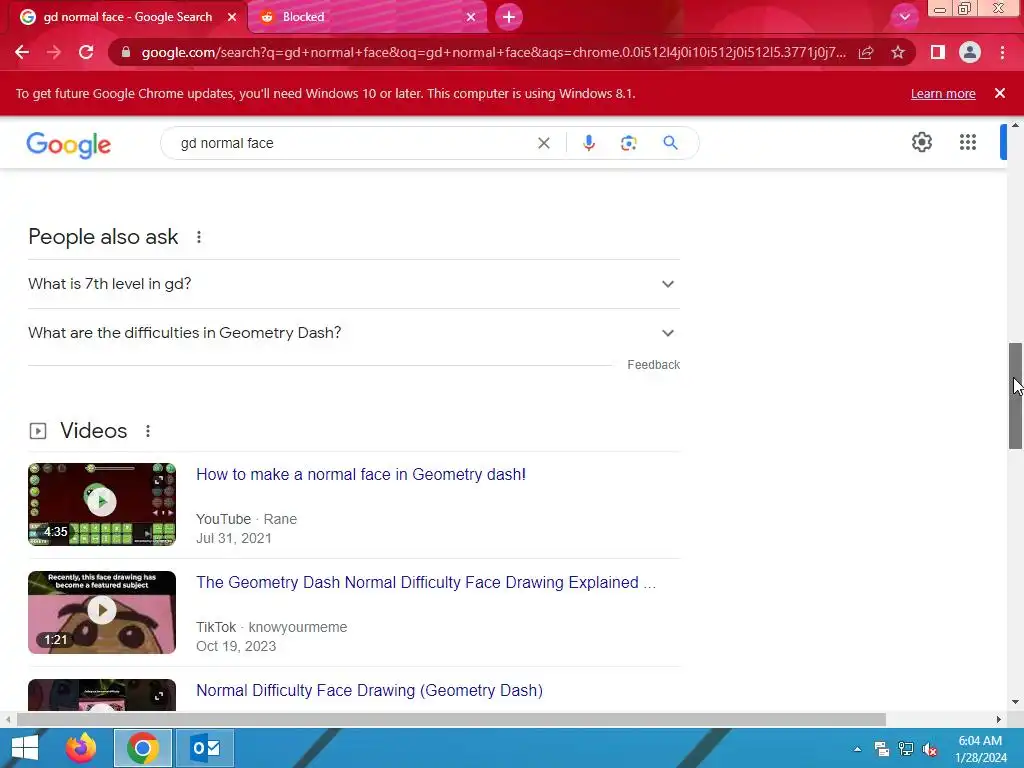Open Google quick settings gear
The image size is (1024, 768).
[x=921, y=142]
